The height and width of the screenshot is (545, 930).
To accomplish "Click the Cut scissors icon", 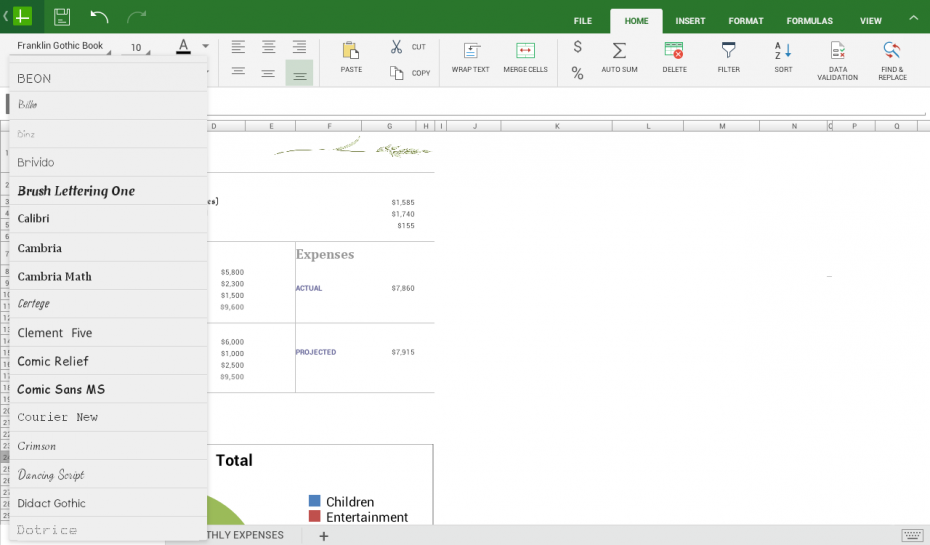I will pos(396,47).
